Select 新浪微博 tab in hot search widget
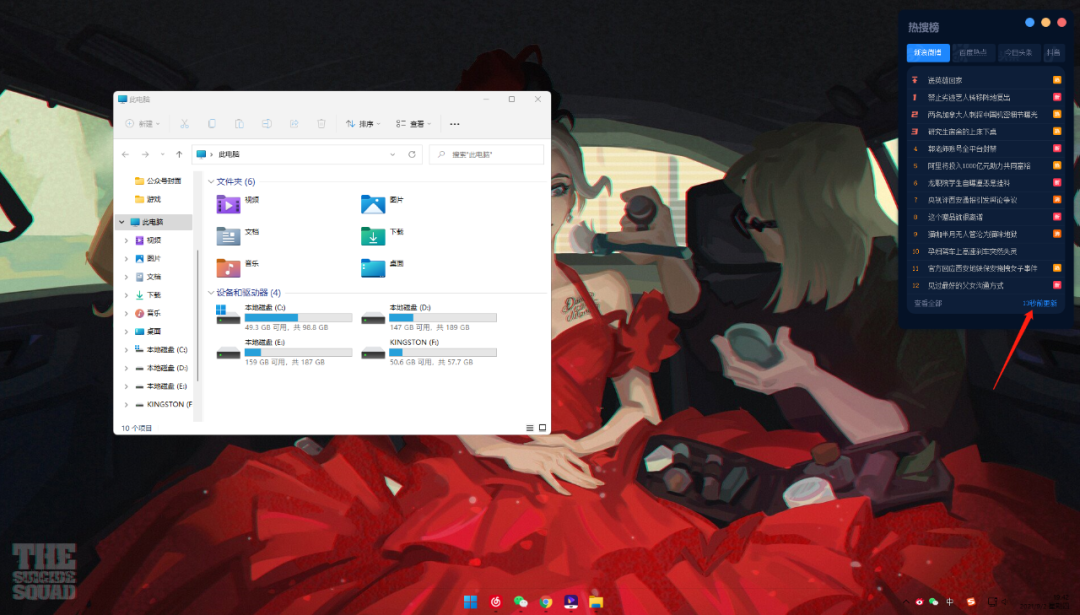 click(x=928, y=52)
